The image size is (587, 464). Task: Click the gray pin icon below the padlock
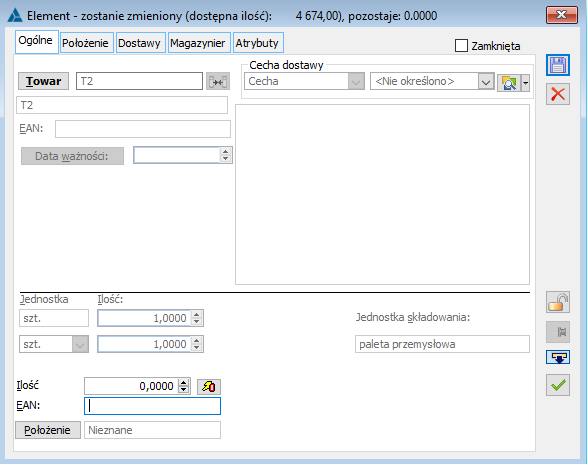pyautogui.click(x=557, y=332)
